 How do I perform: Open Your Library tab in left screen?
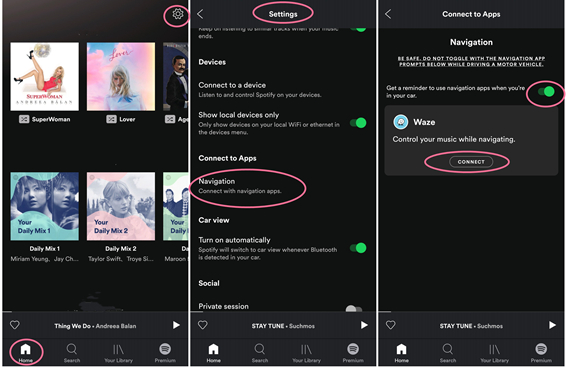point(118,353)
